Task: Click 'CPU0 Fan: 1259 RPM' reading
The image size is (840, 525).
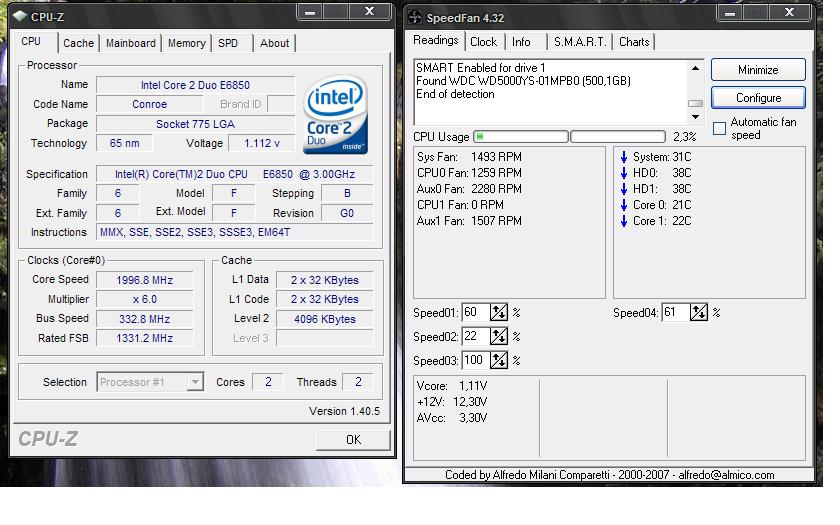Action: tap(469, 173)
